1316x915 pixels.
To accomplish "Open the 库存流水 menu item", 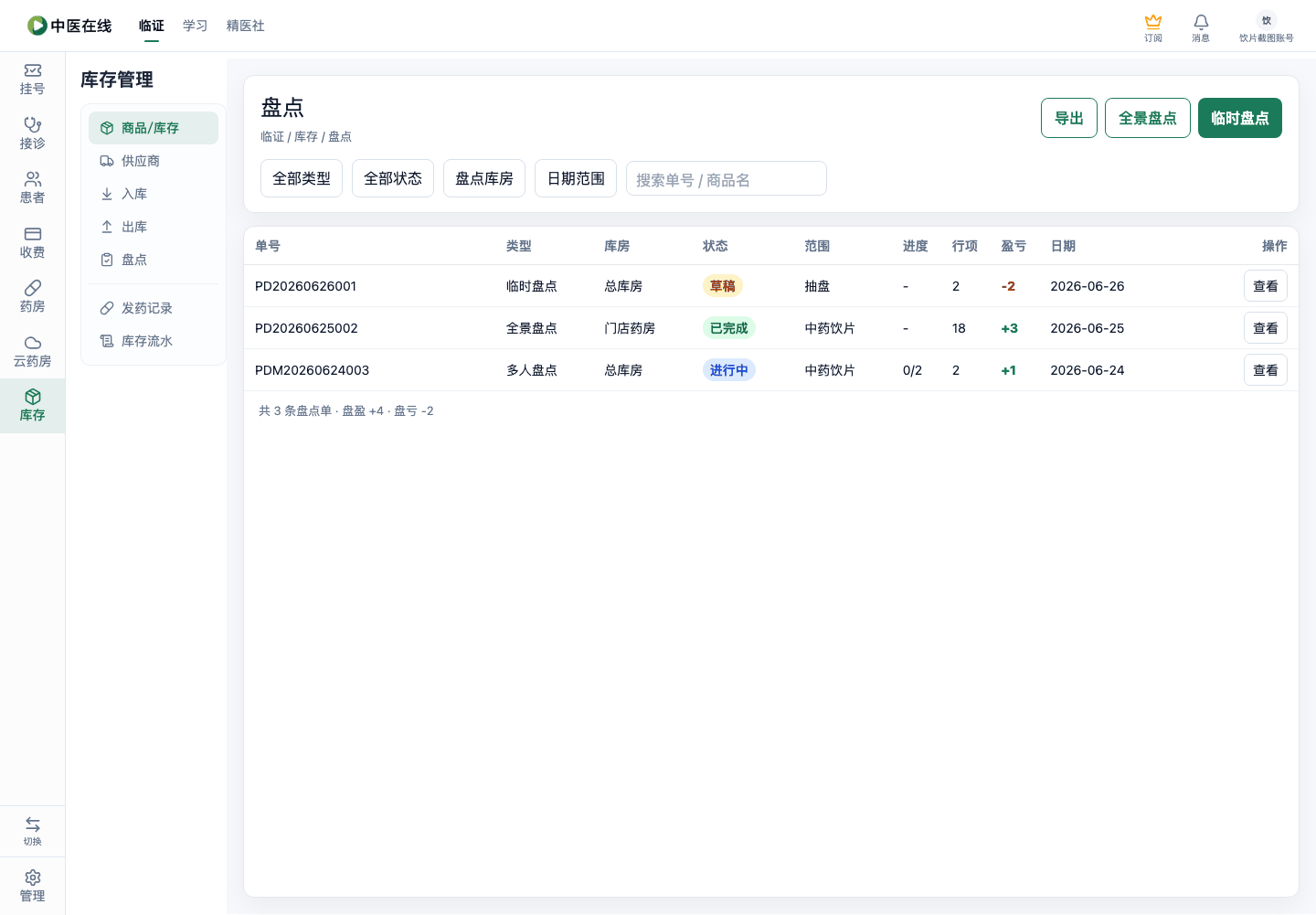I will 154,341.
